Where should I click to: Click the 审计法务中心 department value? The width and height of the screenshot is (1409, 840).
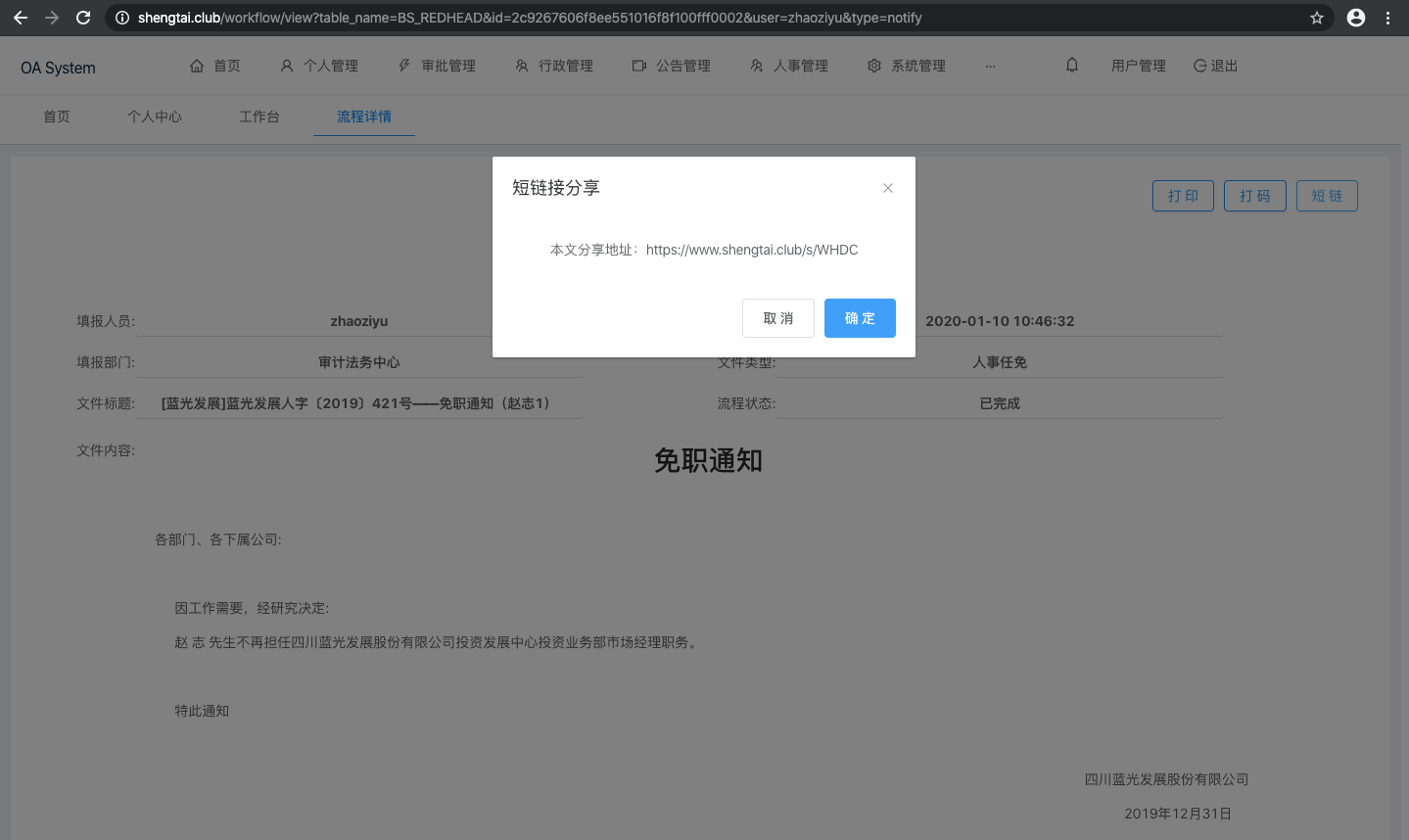click(x=359, y=362)
